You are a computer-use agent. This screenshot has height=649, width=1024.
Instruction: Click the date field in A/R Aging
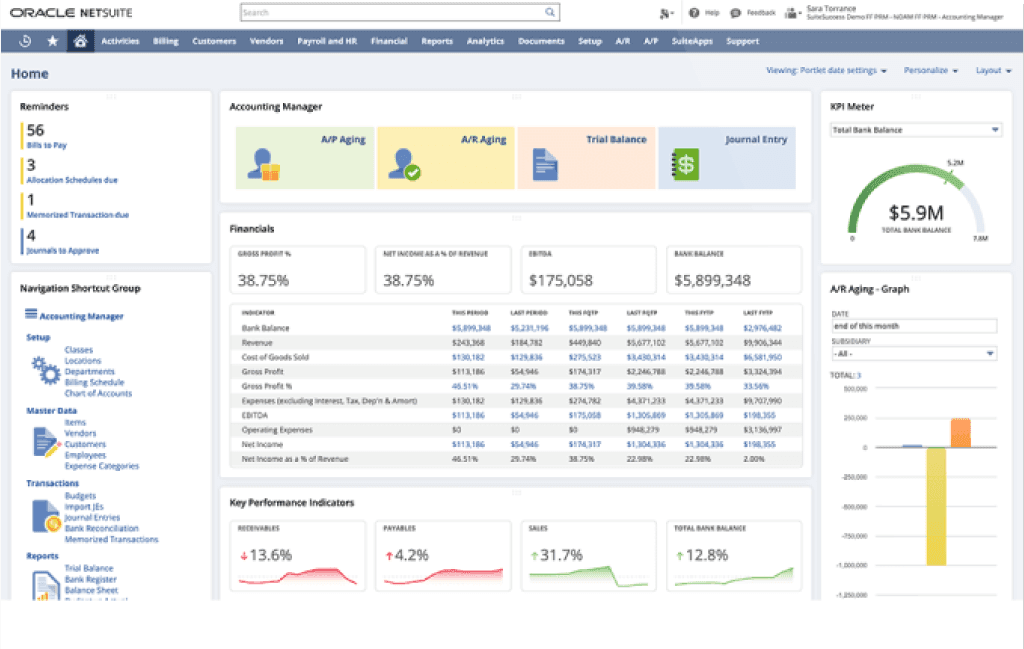[x=914, y=326]
